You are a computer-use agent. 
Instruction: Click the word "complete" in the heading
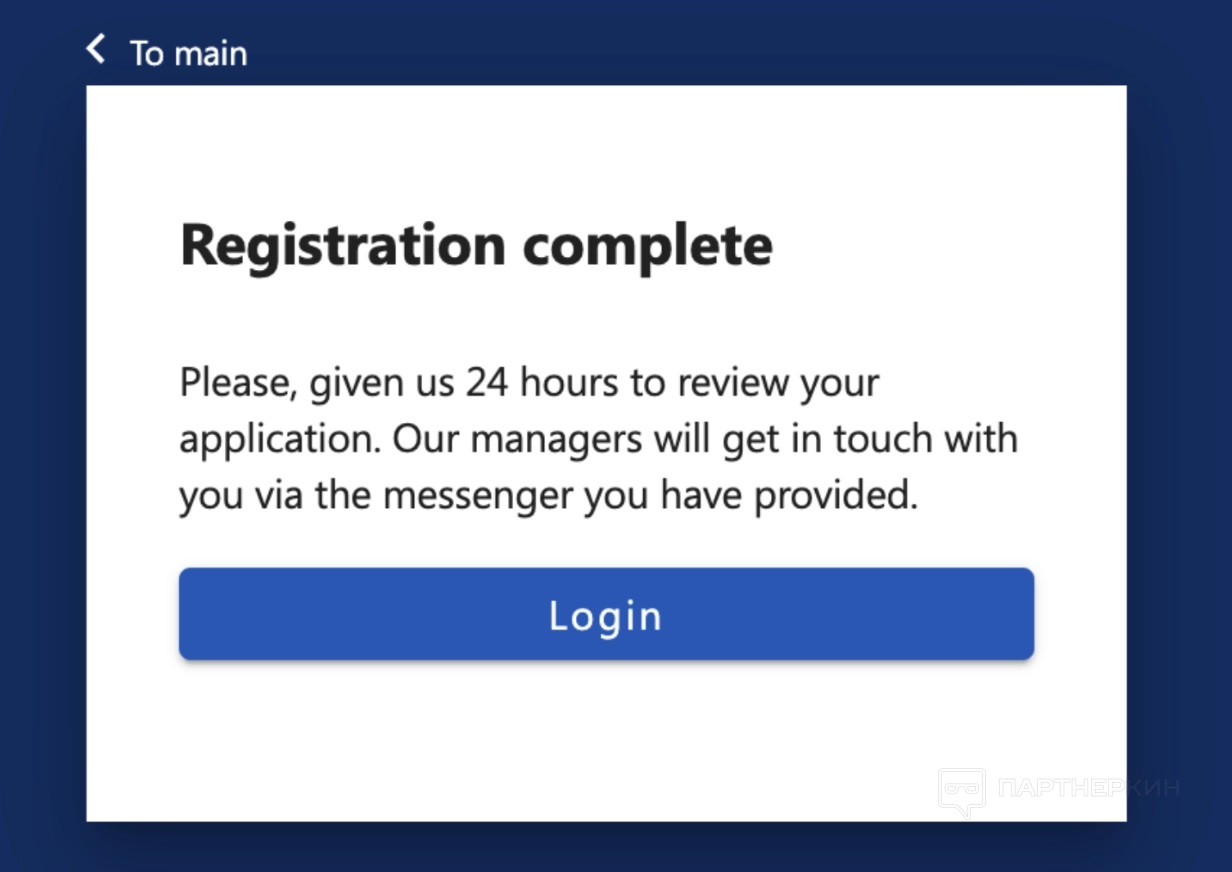648,247
